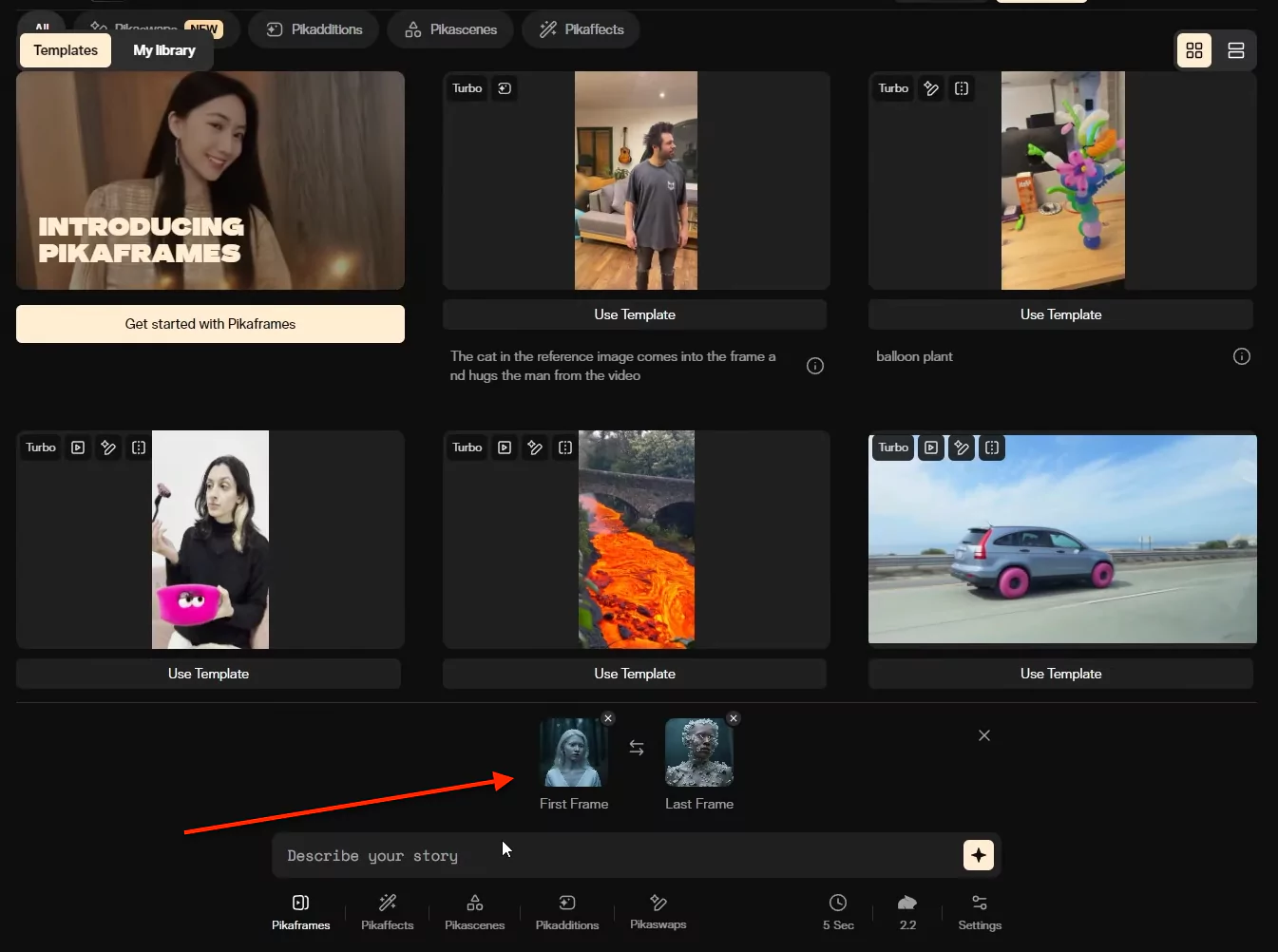Switch to the Templates tab

tap(66, 50)
